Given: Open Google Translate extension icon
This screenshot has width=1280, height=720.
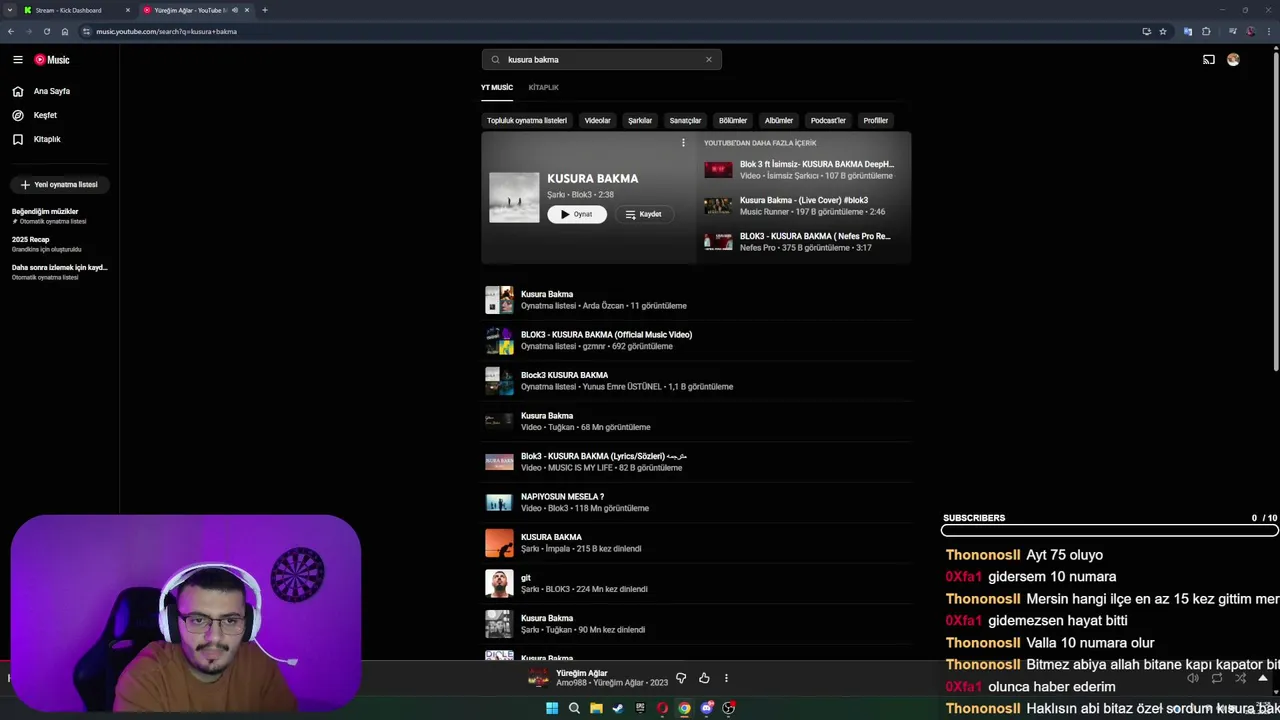Looking at the screenshot, I should point(1188,31).
